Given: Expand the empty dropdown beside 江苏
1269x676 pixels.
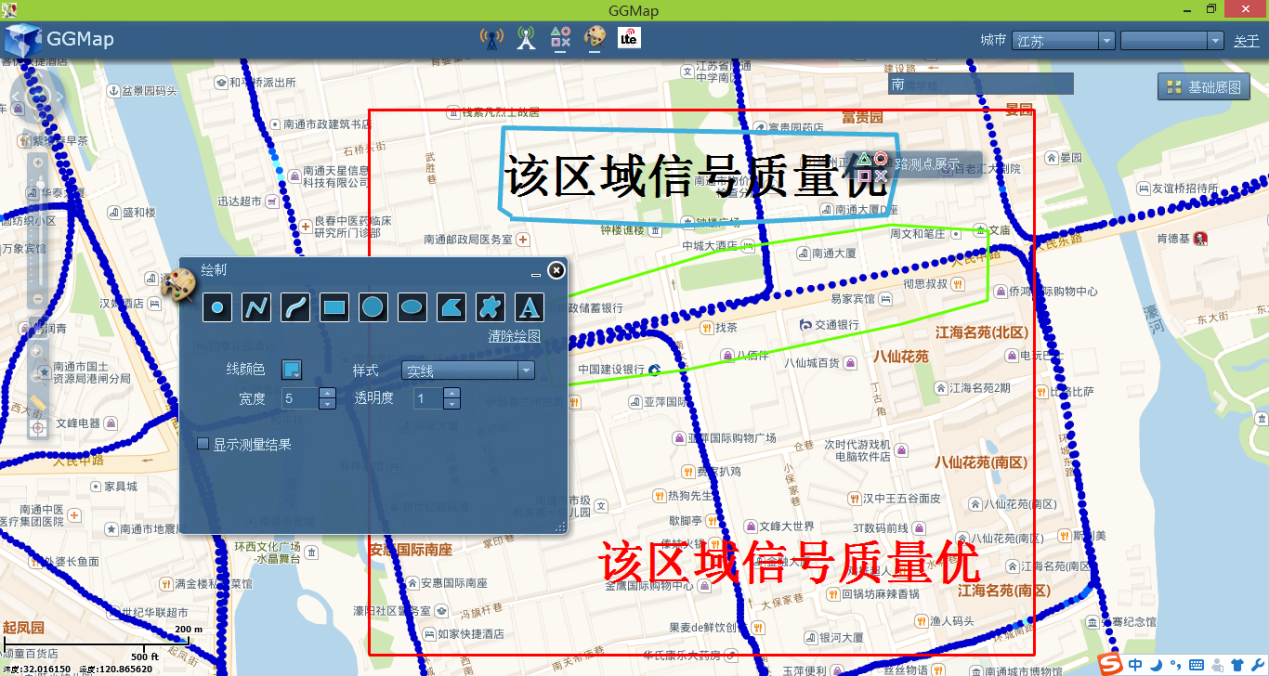Looking at the screenshot, I should [1215, 41].
